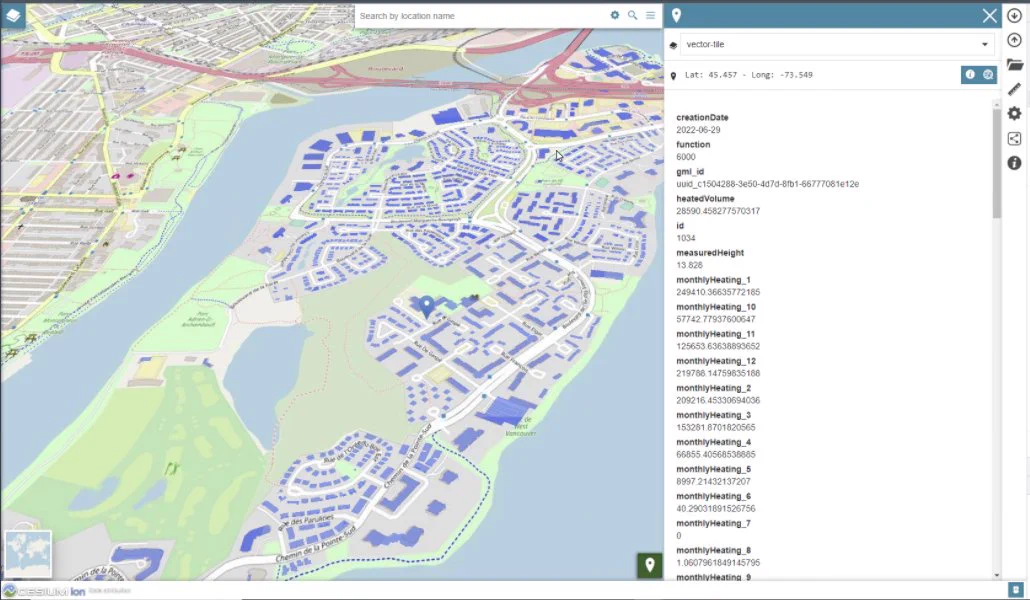Image resolution: width=1030 pixels, height=600 pixels.
Task: Open the vector-tile layer dropdown
Action: coord(837,45)
